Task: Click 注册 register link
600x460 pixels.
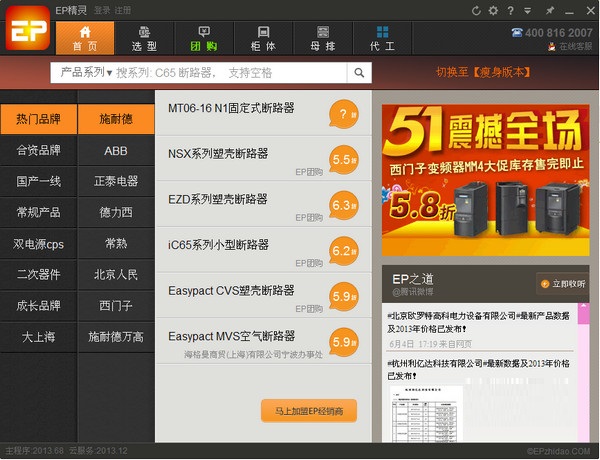Action: point(122,10)
